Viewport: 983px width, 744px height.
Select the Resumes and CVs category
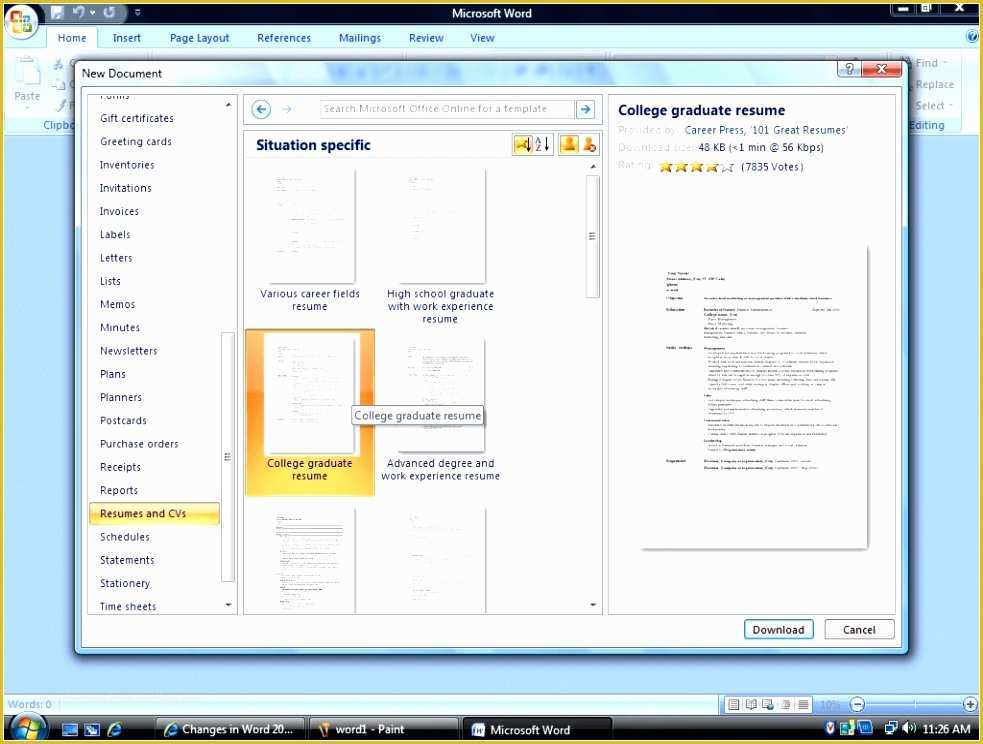click(x=154, y=513)
